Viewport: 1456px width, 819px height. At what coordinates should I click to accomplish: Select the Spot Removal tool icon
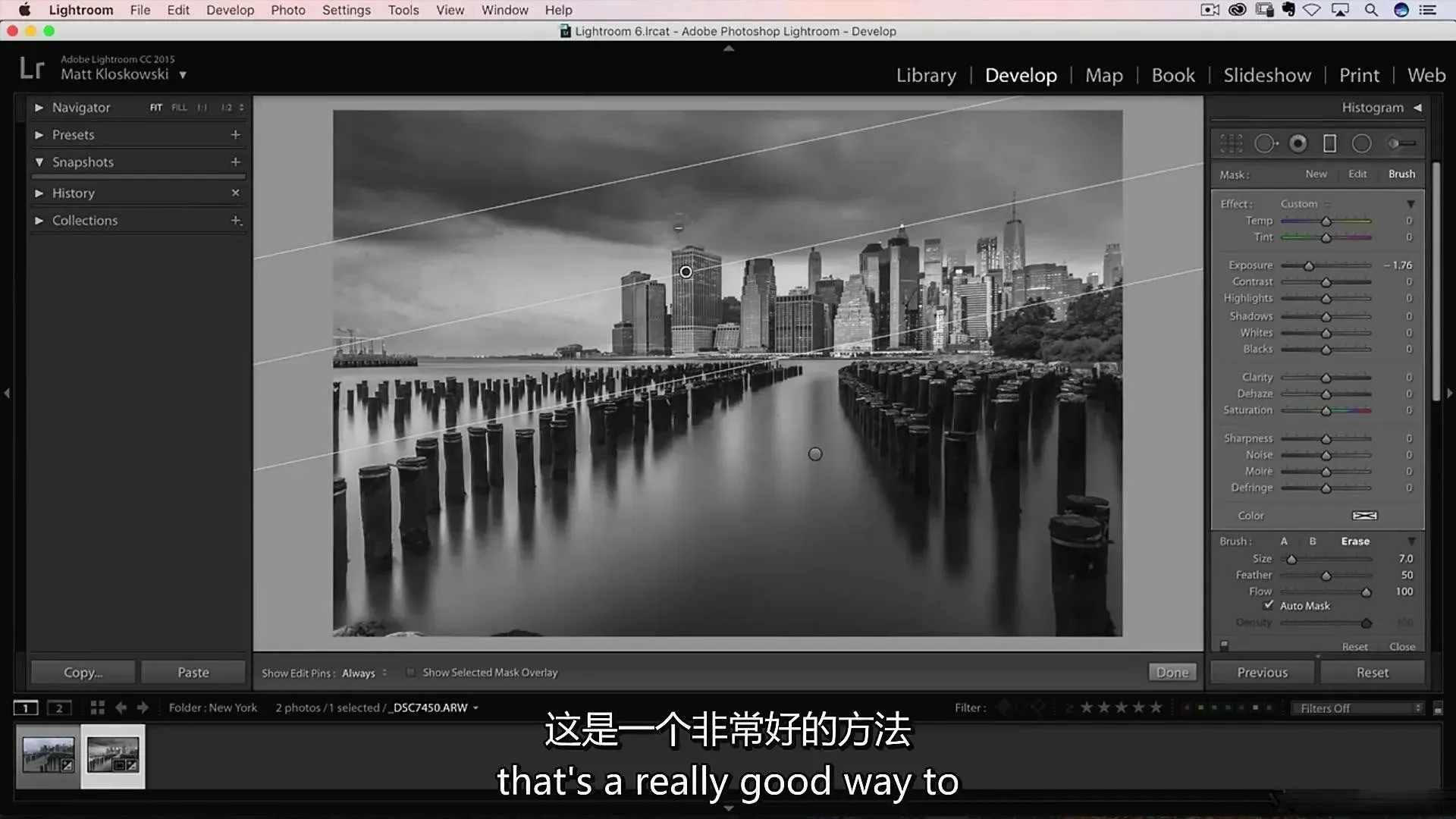(x=1265, y=143)
